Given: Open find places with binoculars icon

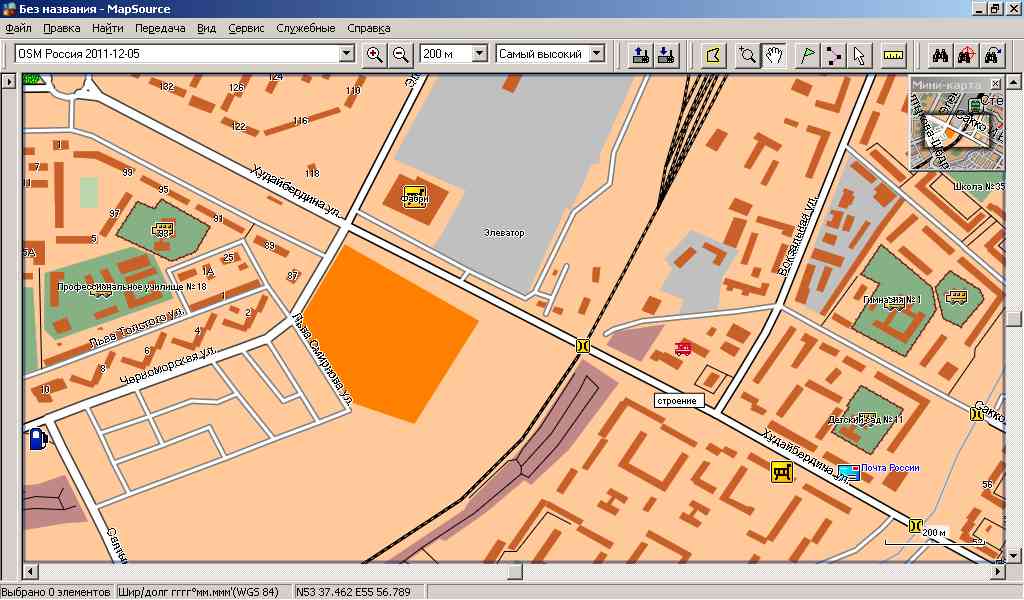Looking at the screenshot, I should (939, 54).
